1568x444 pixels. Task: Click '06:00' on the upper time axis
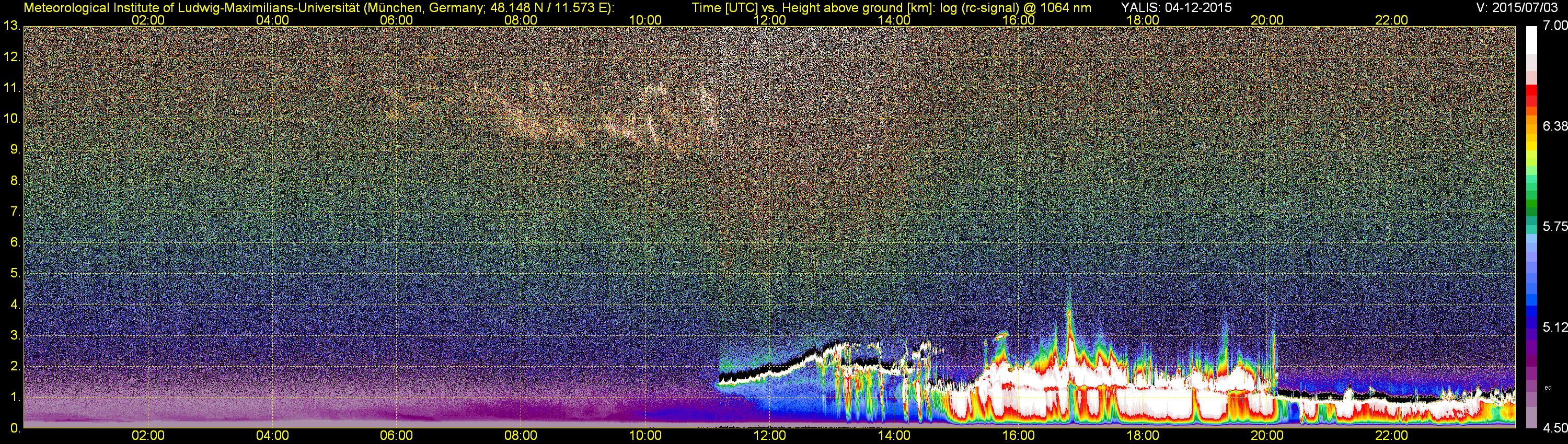tap(396, 20)
